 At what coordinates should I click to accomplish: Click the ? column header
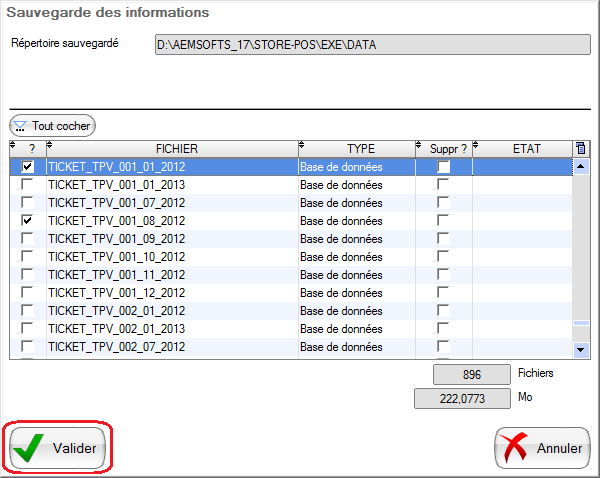tap(31, 149)
